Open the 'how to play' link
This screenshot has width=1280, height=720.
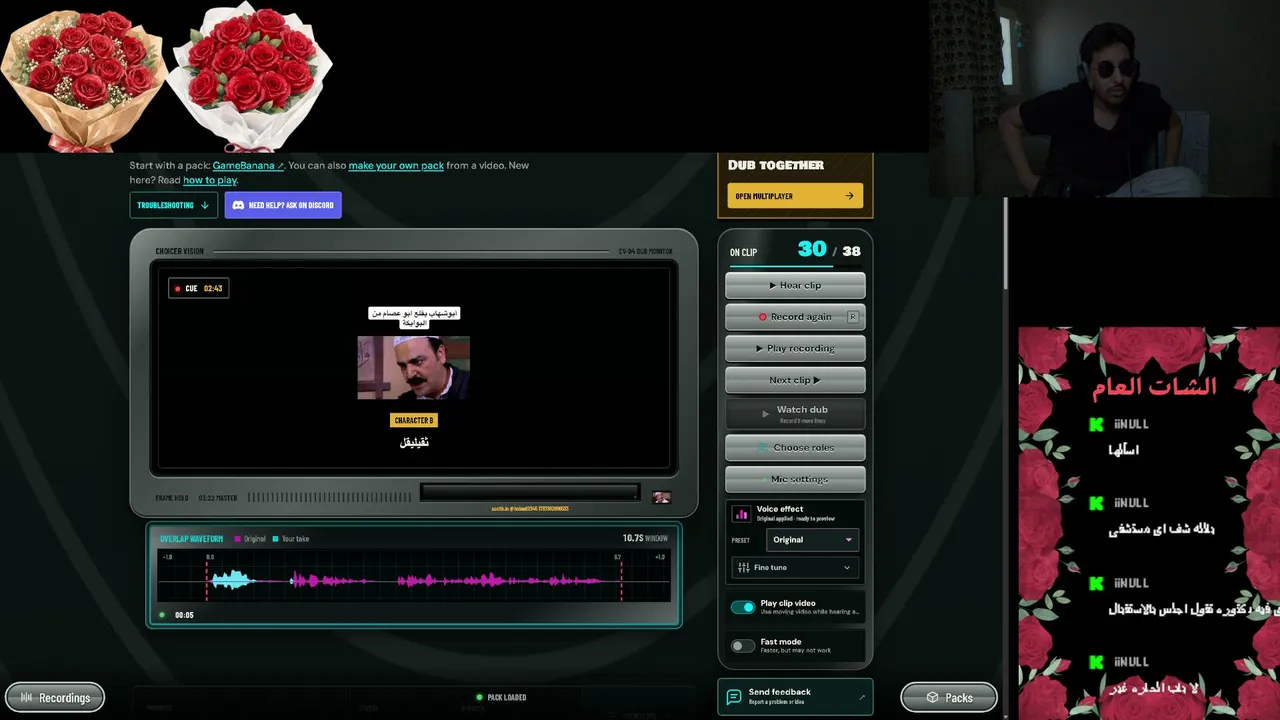coord(210,180)
